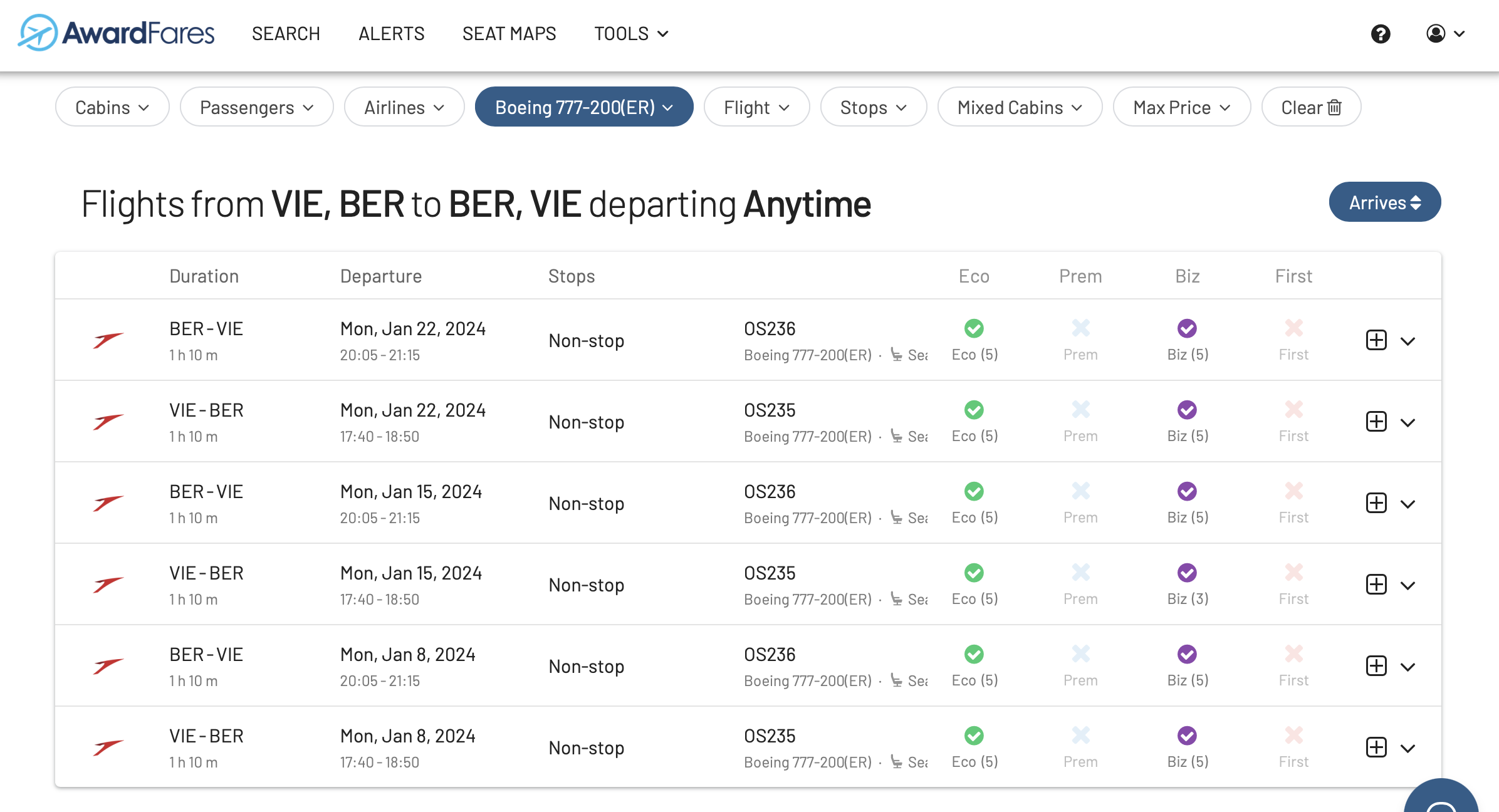
Task: Click the plus icon for VIE-BER Jan 15 flight
Action: pyautogui.click(x=1376, y=585)
